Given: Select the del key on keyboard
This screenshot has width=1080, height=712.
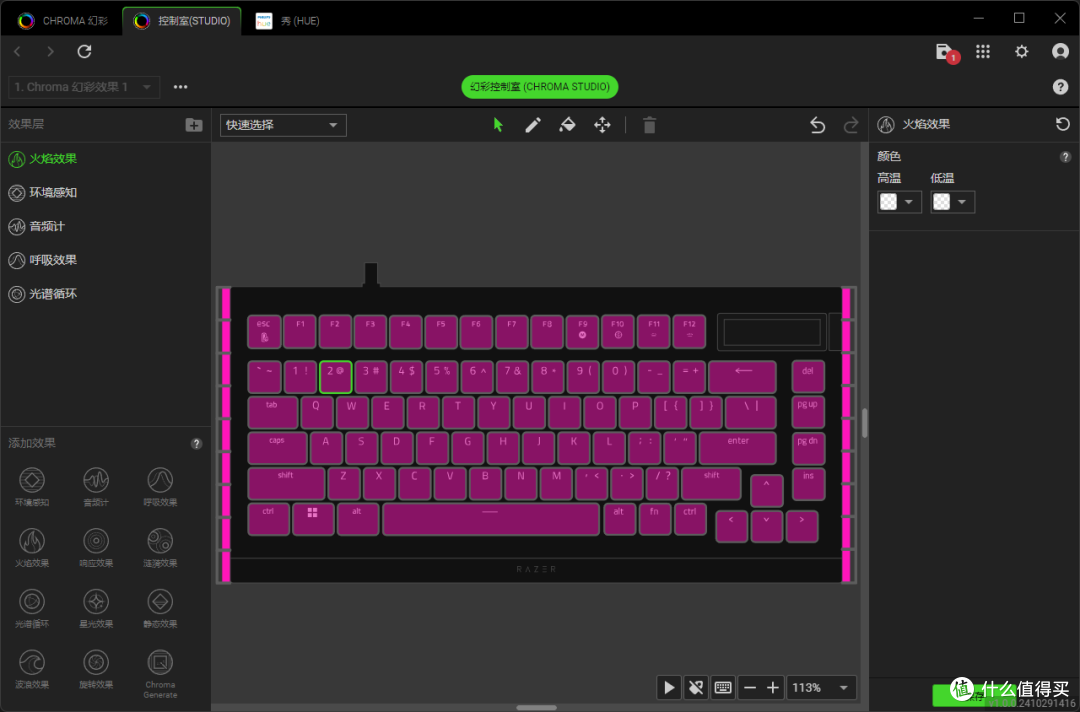Looking at the screenshot, I should point(808,377).
